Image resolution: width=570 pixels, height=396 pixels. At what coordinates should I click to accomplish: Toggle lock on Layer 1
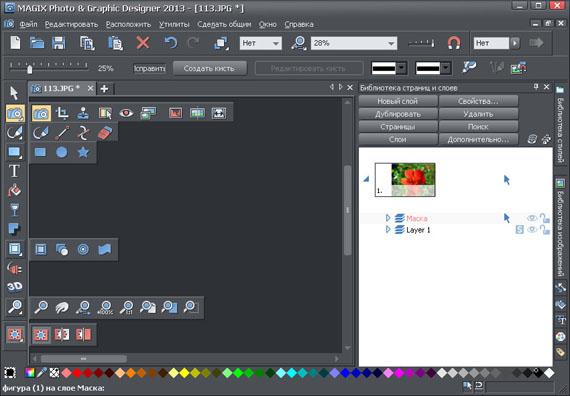(x=544, y=229)
